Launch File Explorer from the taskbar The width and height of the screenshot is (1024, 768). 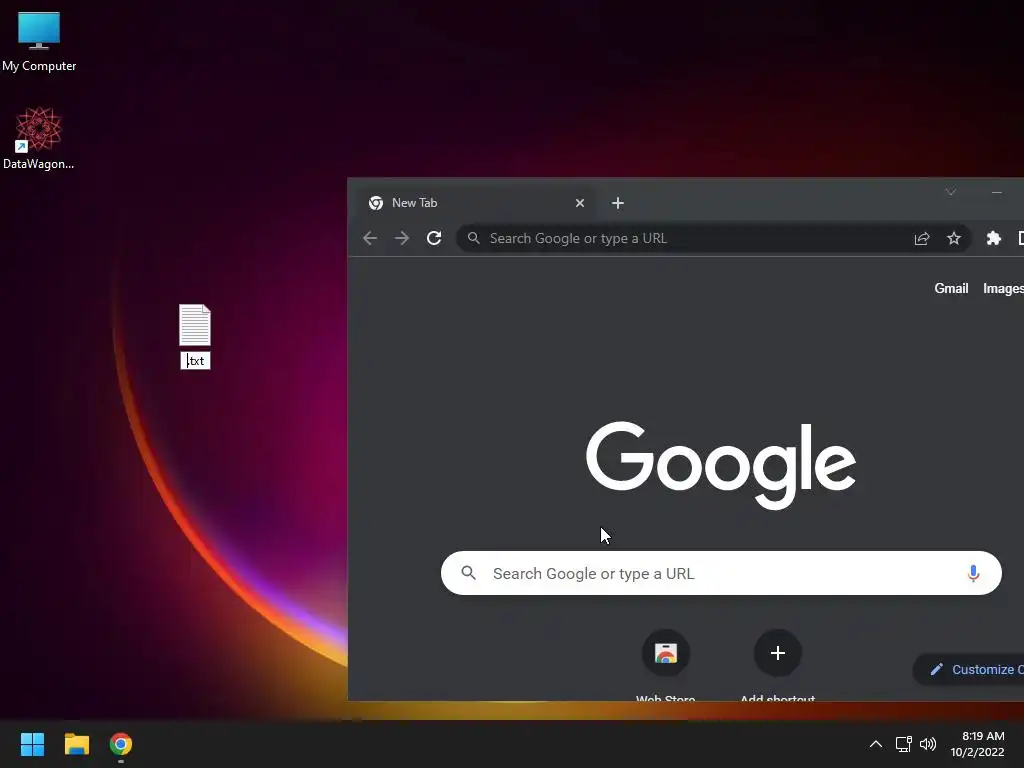coord(76,744)
